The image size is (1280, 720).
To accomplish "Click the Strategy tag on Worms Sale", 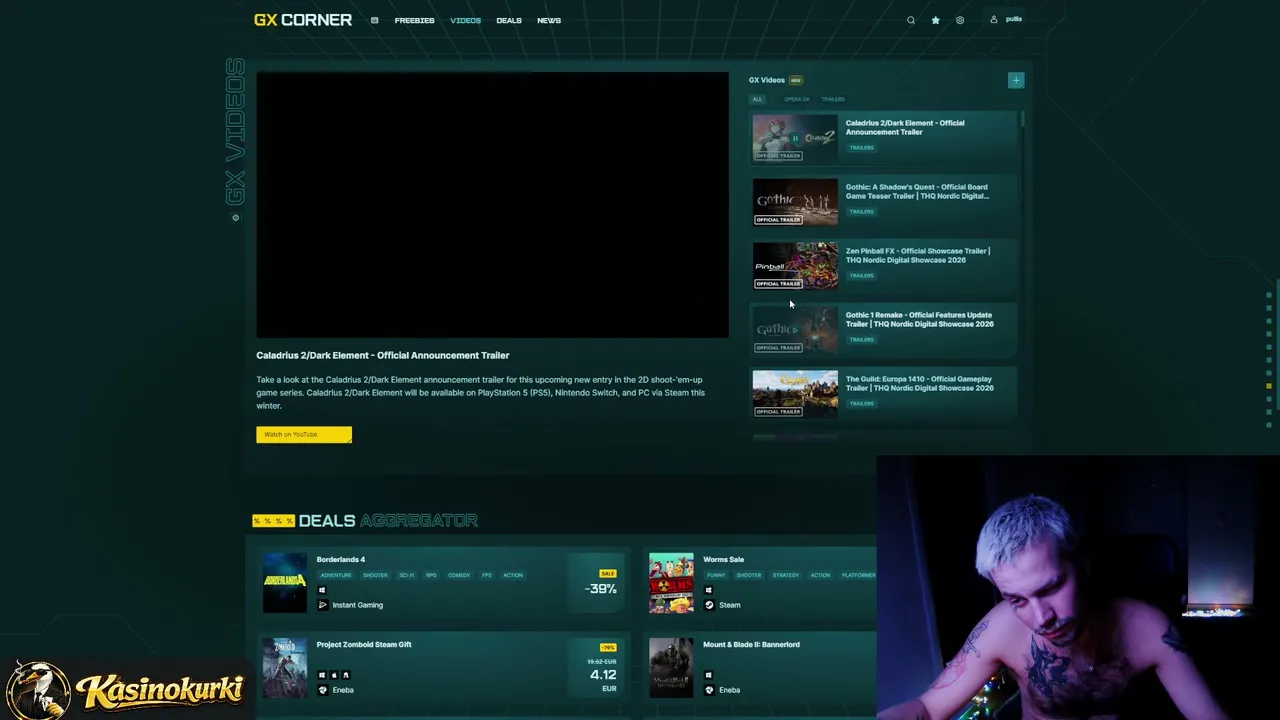I will click(786, 575).
